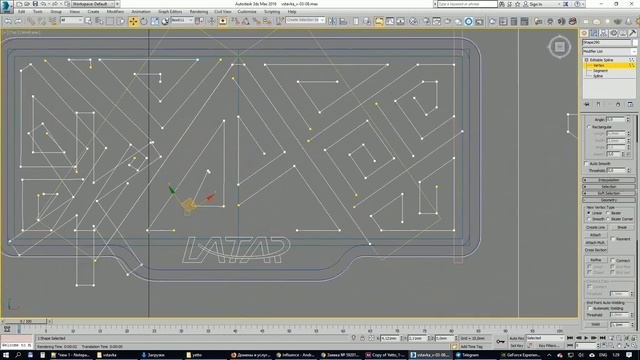This screenshot has height=360, width=640.
Task: Click the ViewCube in the viewport
Action: pyautogui.click(x=559, y=47)
